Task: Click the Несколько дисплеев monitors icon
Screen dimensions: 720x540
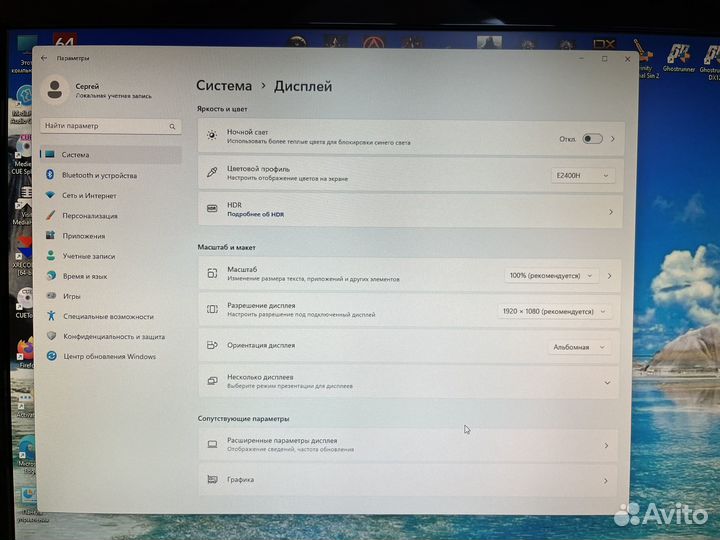Action: (212, 381)
